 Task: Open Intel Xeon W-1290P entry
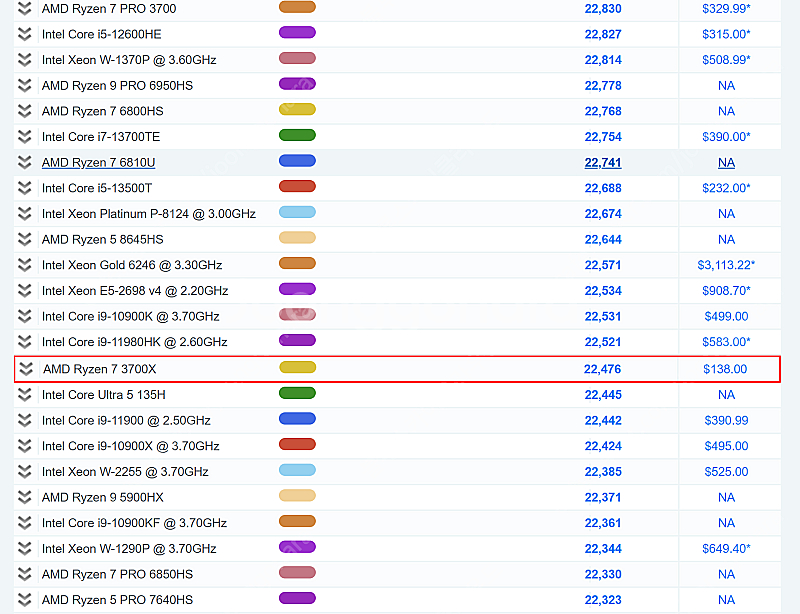pos(129,549)
